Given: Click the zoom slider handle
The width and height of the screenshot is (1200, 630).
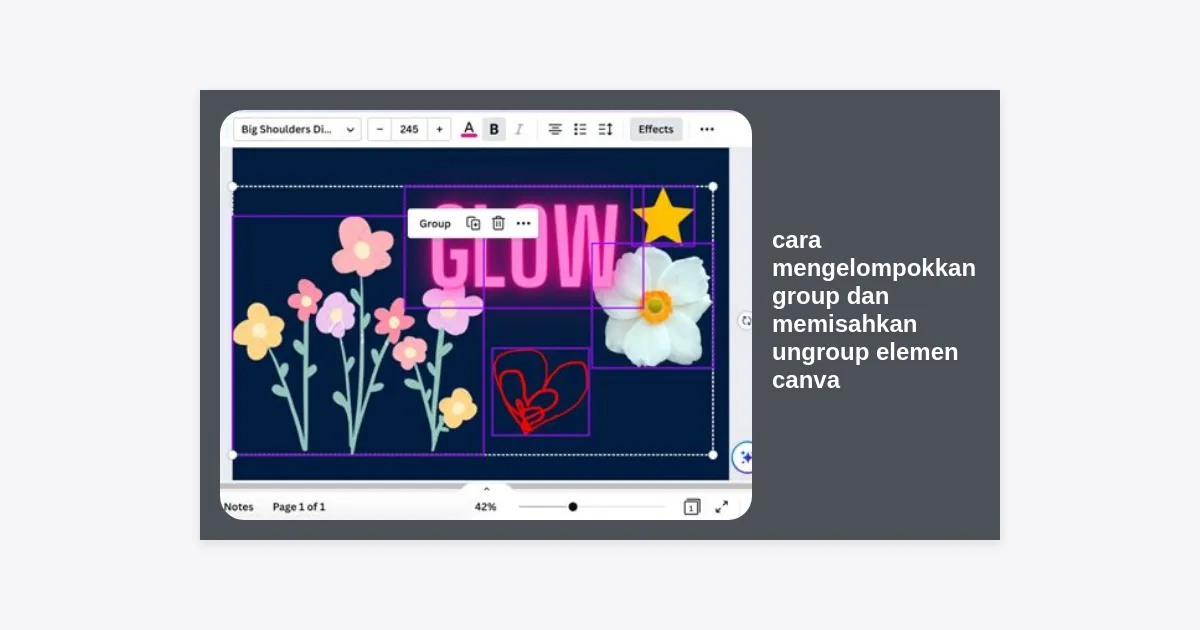Looking at the screenshot, I should [573, 507].
